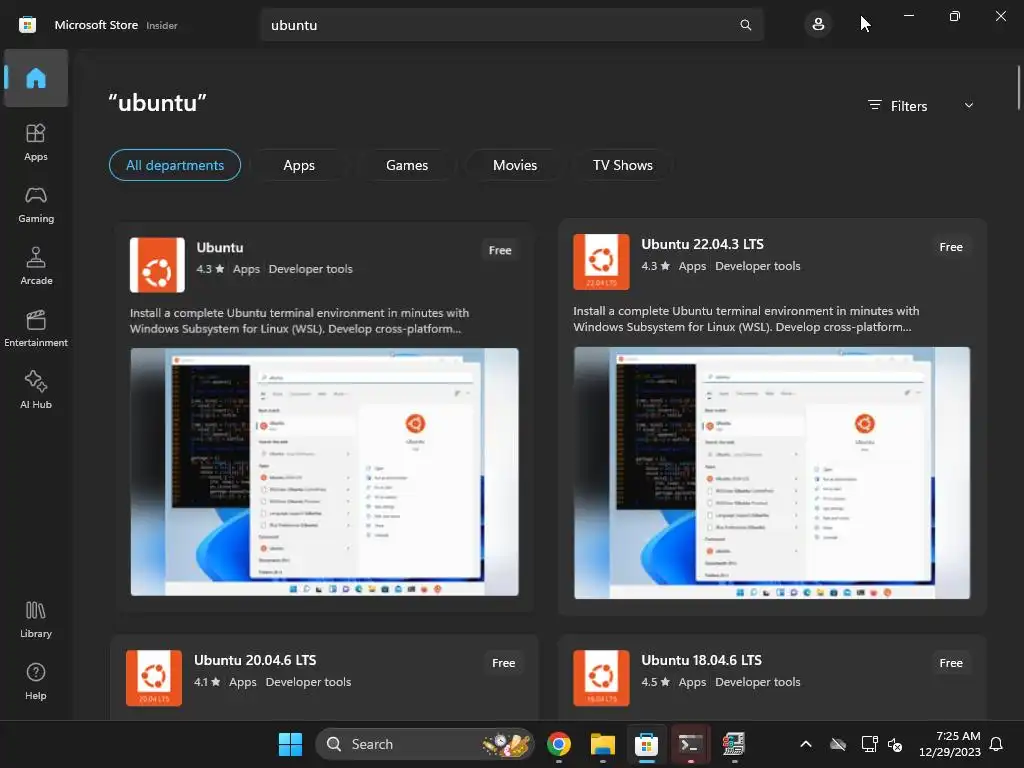Open the Gaming sidebar section

click(36, 204)
